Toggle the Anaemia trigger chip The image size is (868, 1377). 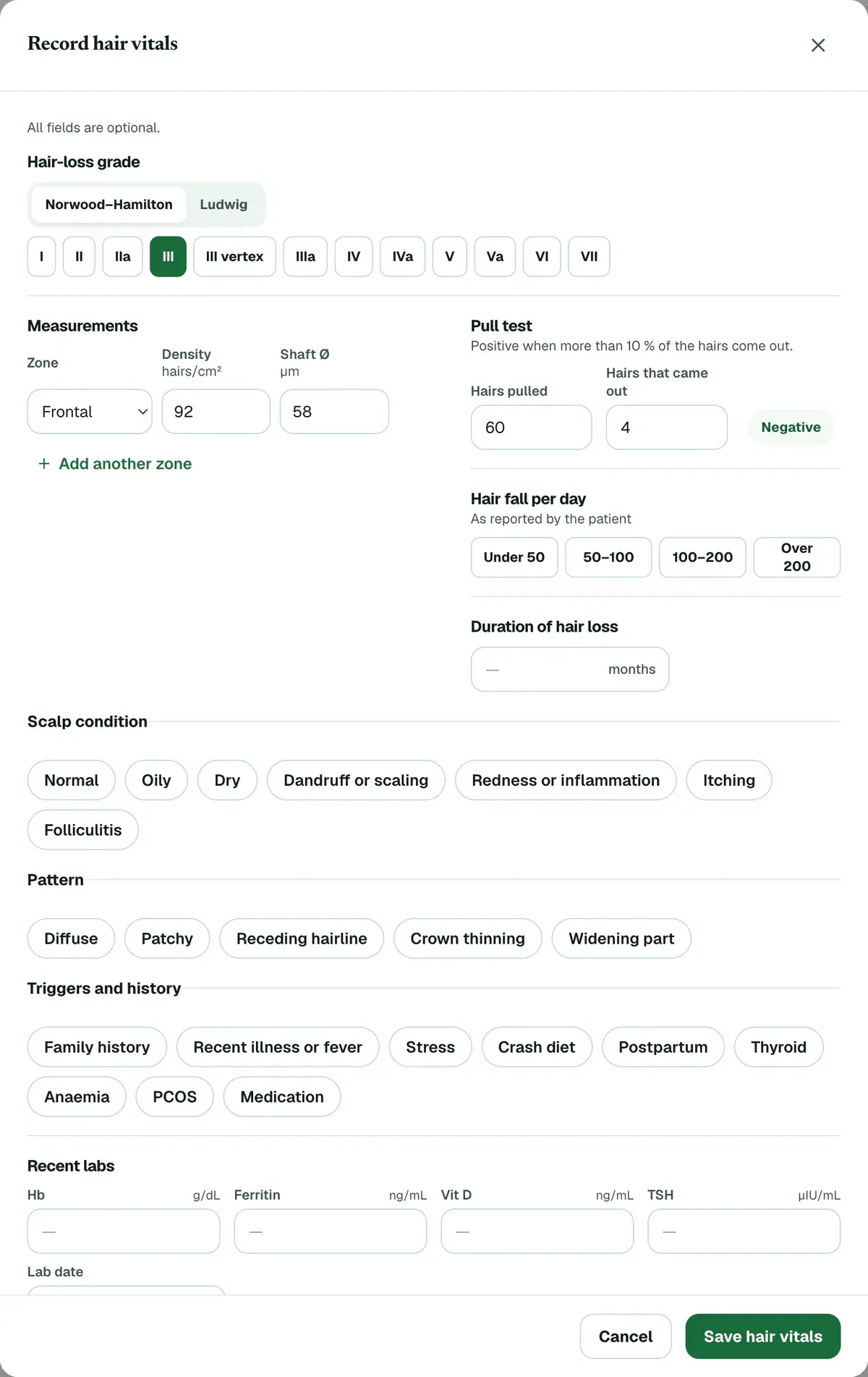click(77, 1097)
